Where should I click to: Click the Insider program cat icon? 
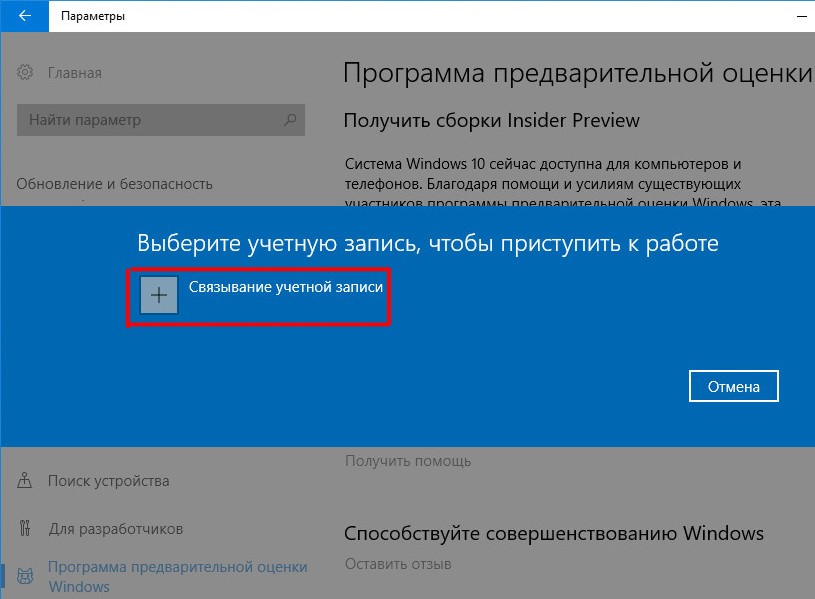(25, 576)
